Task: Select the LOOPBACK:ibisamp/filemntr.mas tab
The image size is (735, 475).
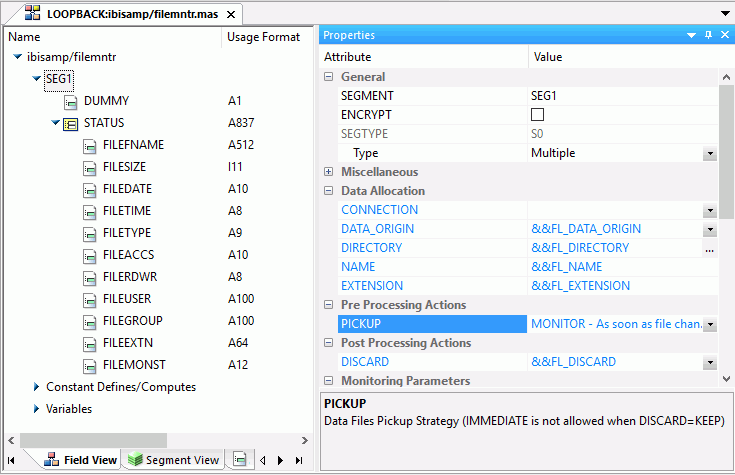Action: 132,14
